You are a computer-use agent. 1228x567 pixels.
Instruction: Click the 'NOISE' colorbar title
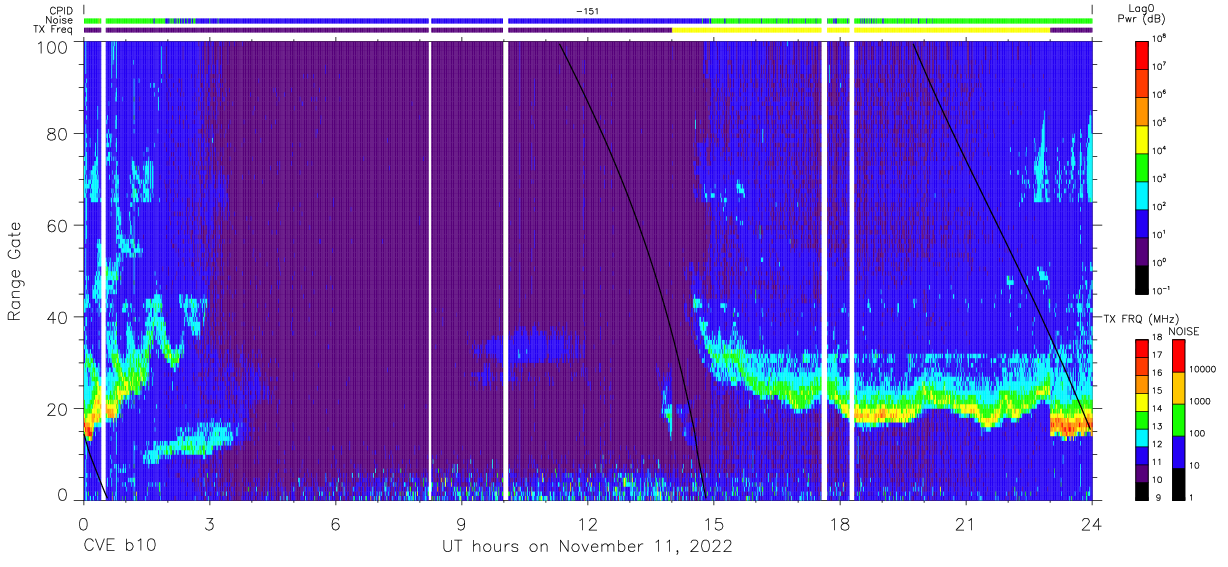point(1182,330)
